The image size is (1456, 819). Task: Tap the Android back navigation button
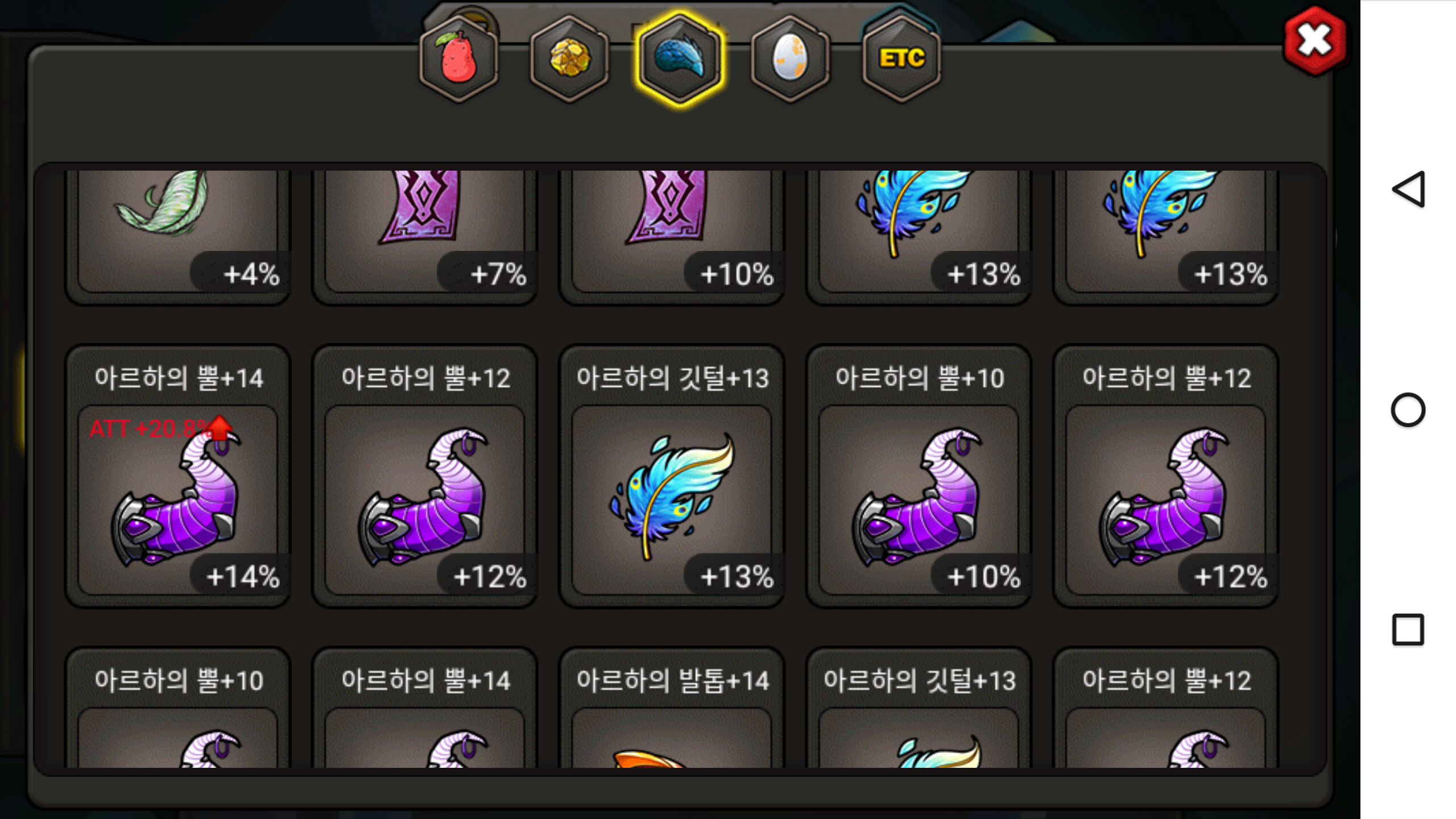point(1408,189)
